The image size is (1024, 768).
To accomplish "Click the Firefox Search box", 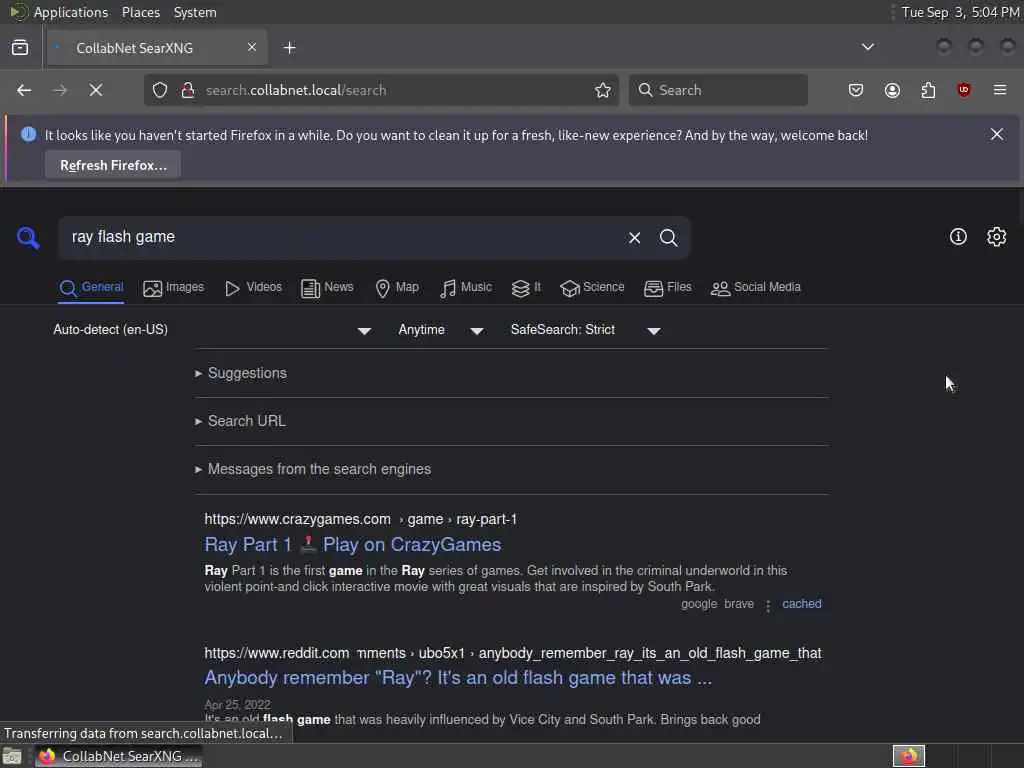I will pyautogui.click(x=718, y=90).
